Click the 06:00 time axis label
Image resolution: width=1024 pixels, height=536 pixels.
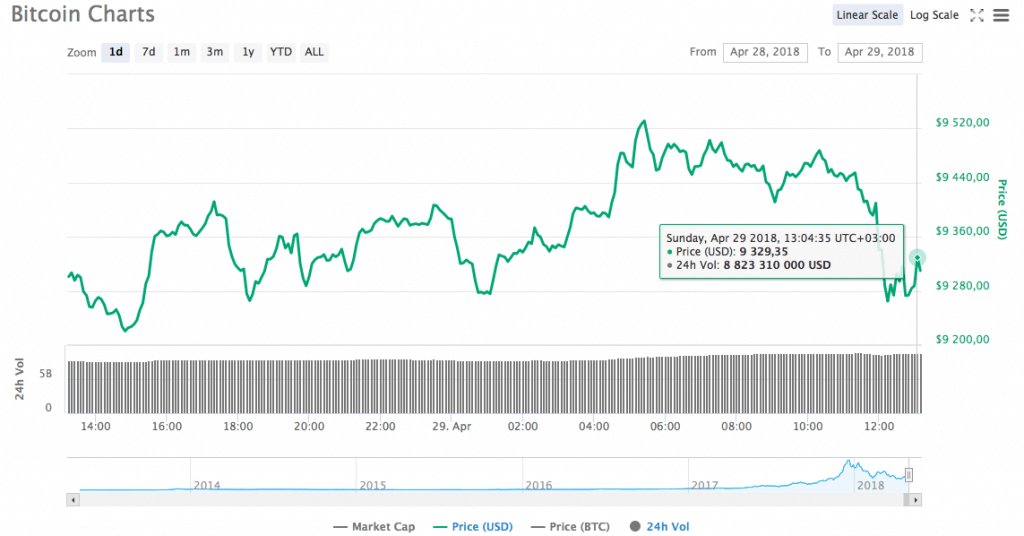click(x=665, y=426)
